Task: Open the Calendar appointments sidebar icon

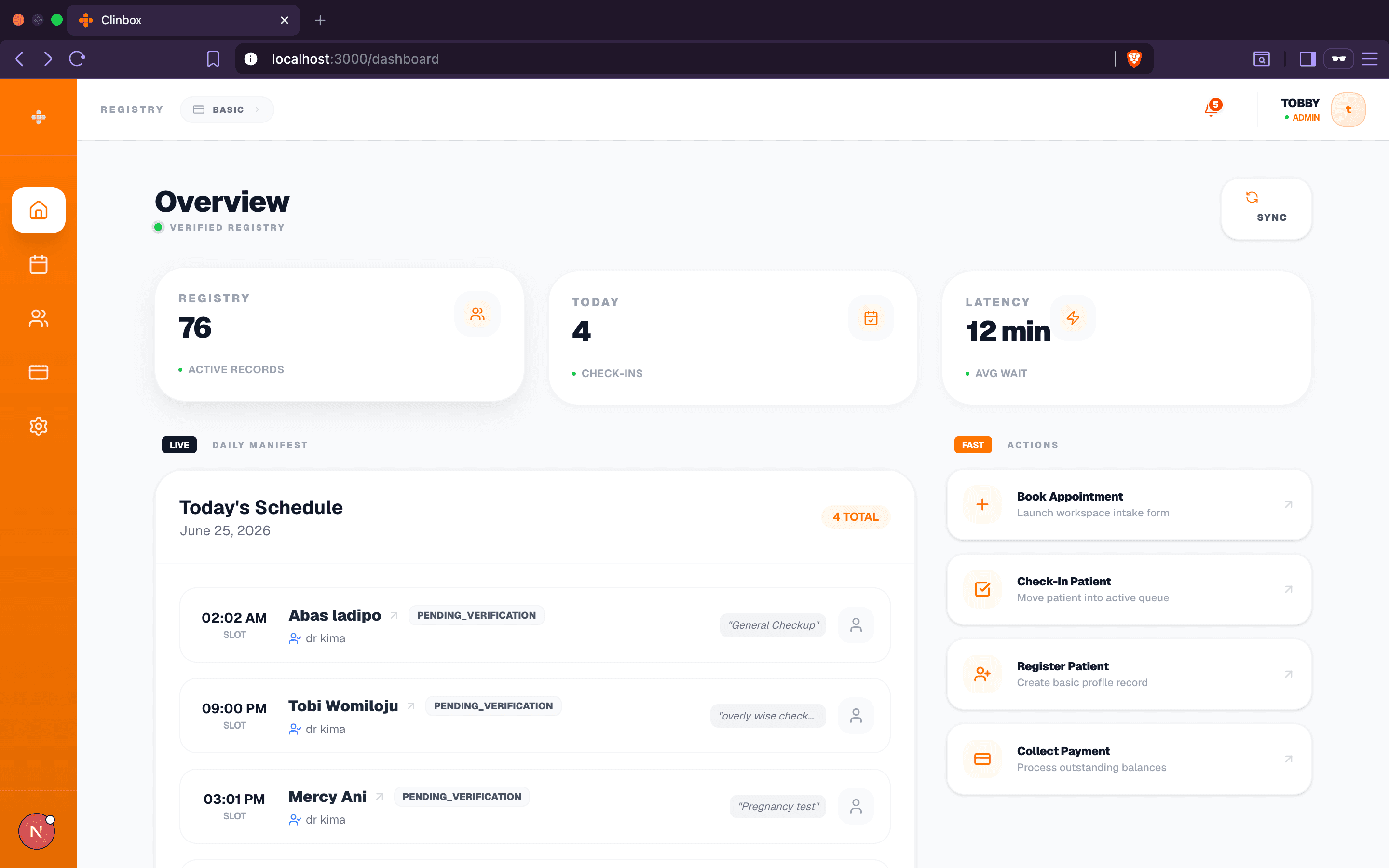Action: click(39, 264)
